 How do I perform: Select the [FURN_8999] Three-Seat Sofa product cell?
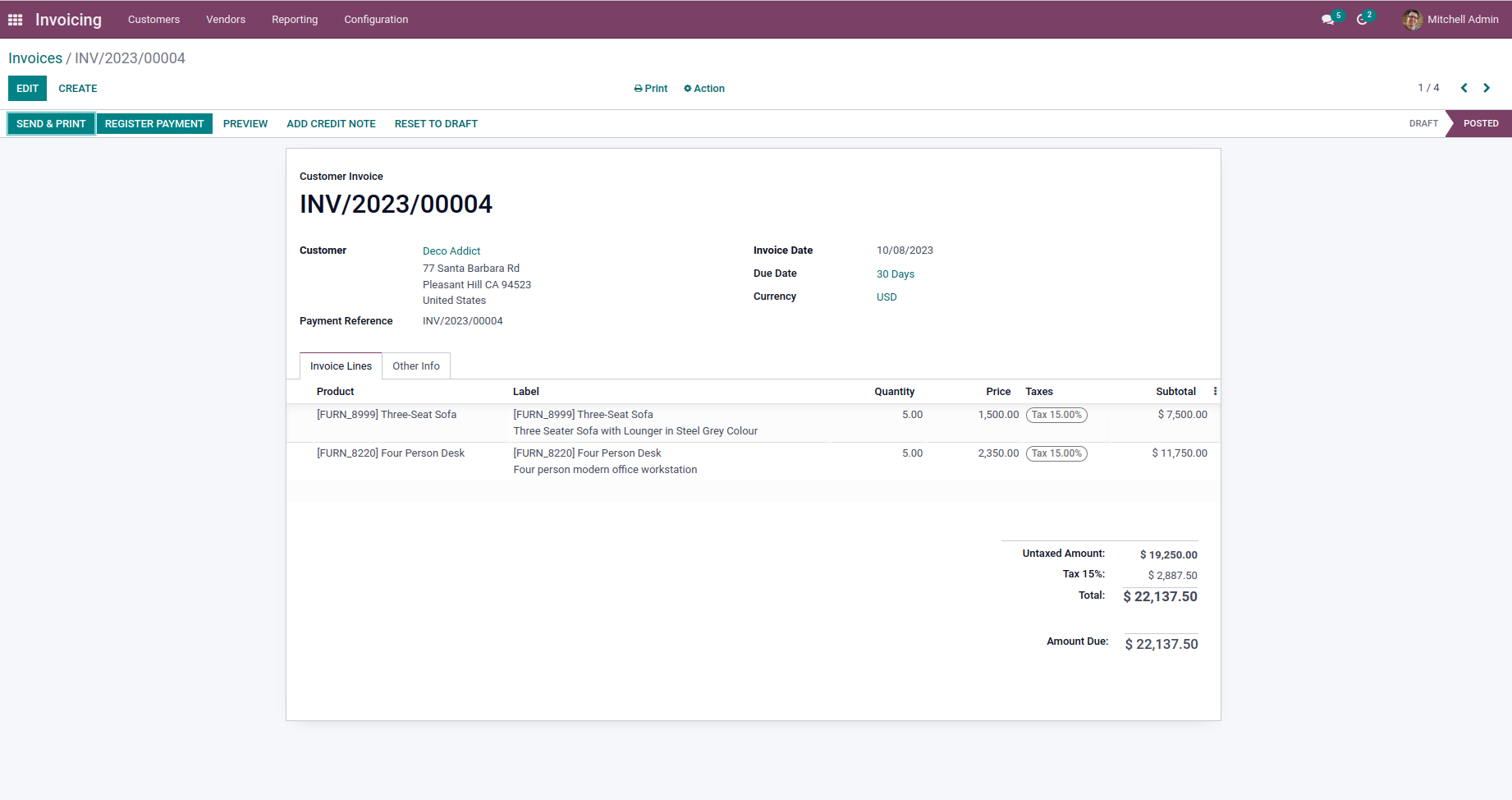tap(387, 415)
